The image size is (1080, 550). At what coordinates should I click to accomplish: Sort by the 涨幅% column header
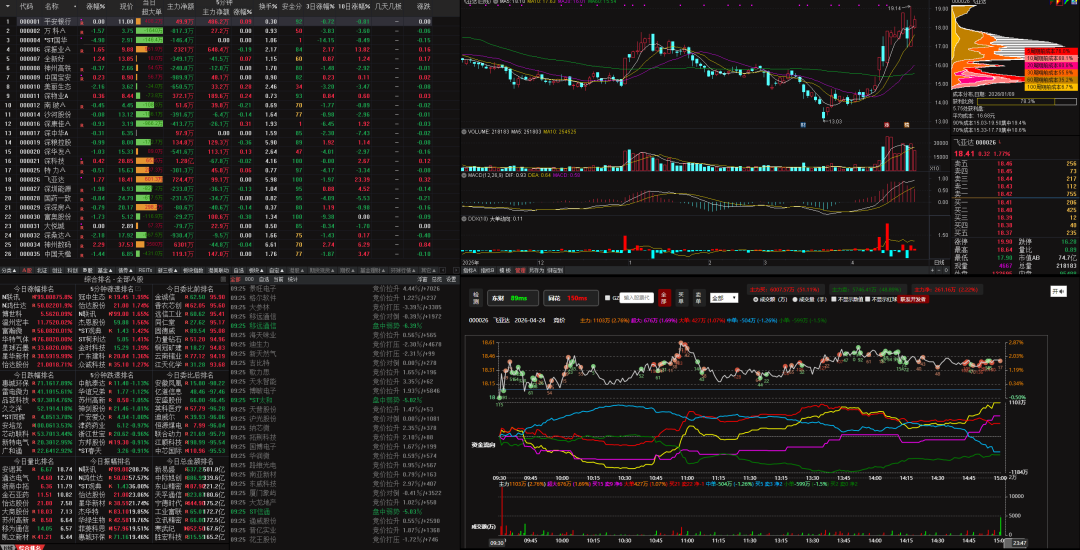(96, 6)
